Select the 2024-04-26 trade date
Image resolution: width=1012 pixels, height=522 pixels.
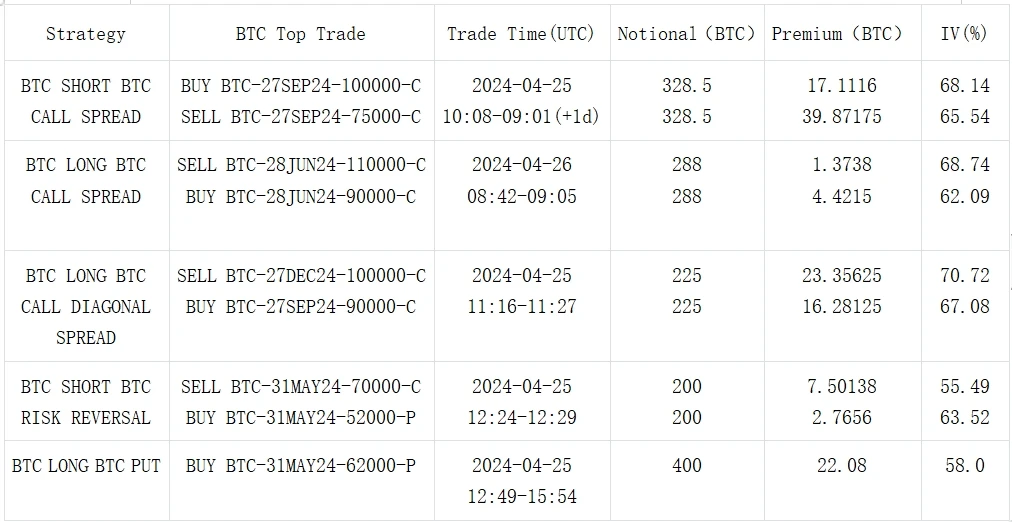click(x=521, y=165)
